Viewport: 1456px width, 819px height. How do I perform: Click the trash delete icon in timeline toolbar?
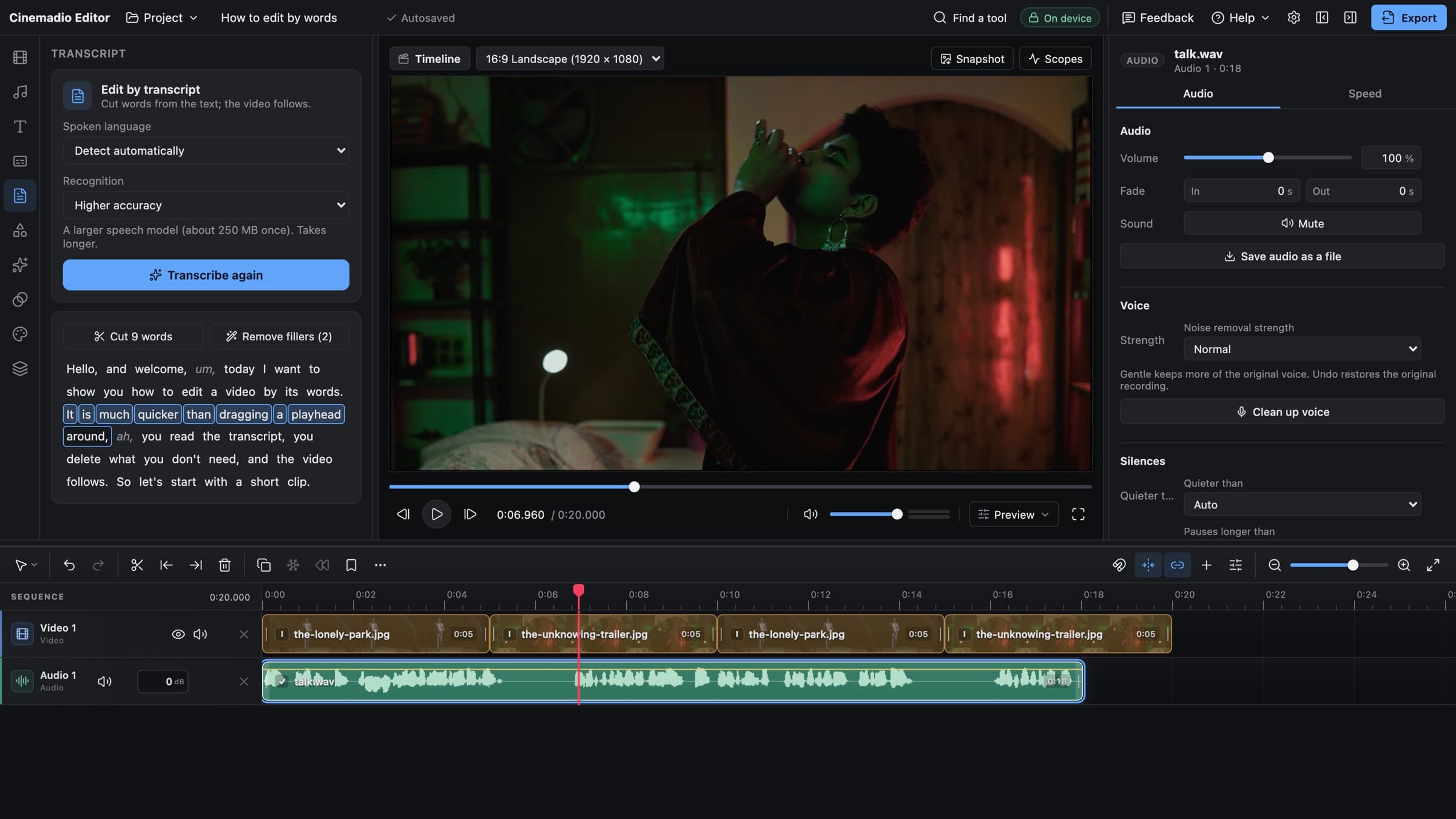click(224, 565)
